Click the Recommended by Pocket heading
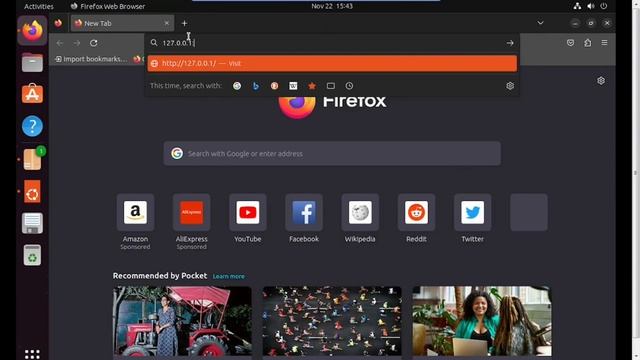Image resolution: width=640 pixels, height=360 pixels. click(160, 276)
